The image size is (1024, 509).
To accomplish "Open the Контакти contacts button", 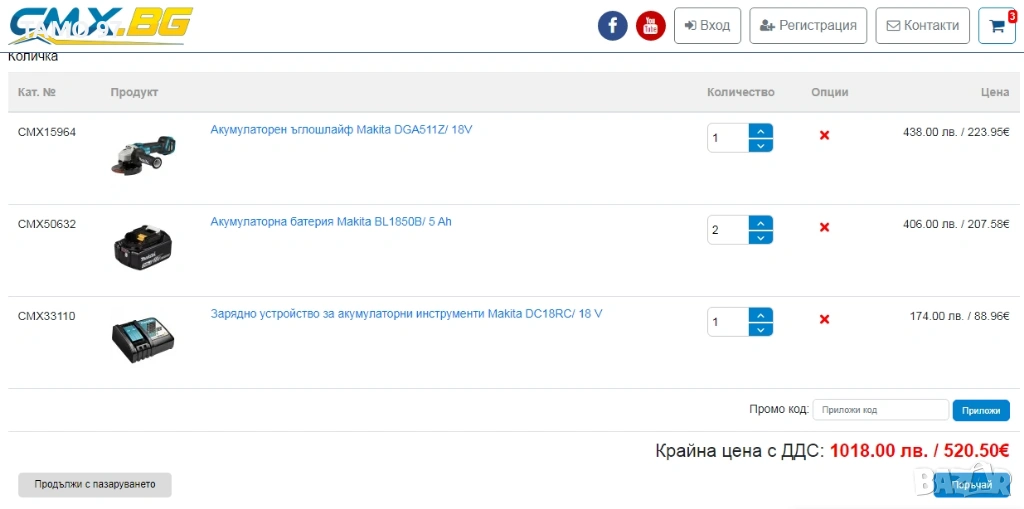I will click(922, 25).
